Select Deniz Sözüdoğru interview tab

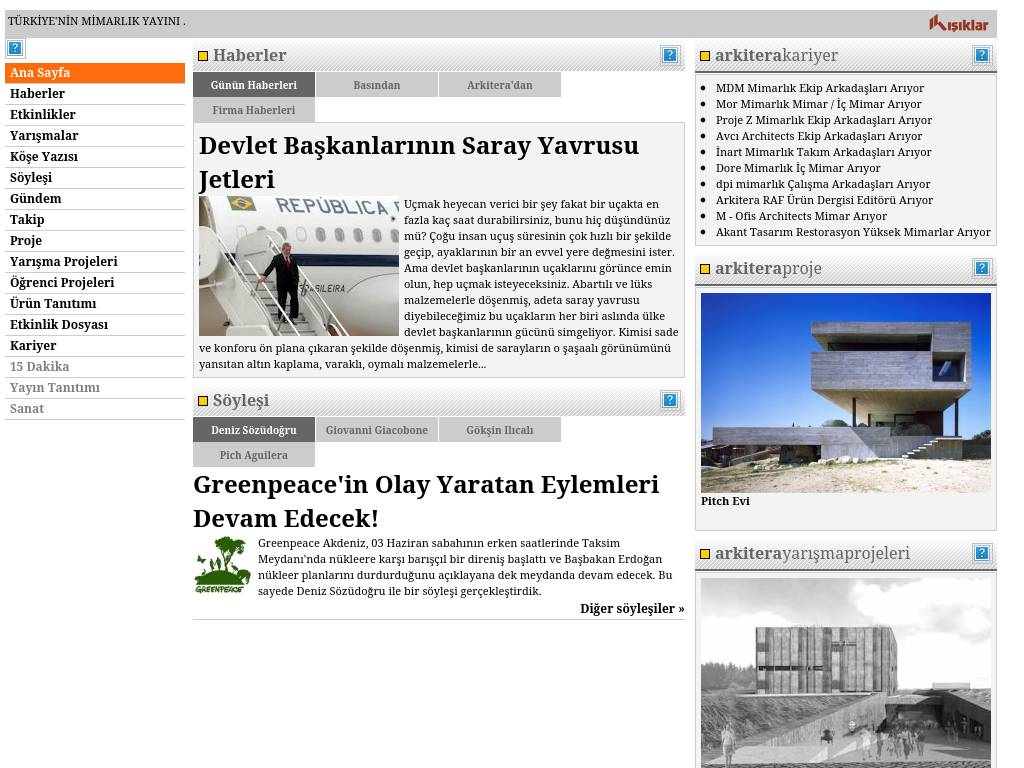coord(254,430)
